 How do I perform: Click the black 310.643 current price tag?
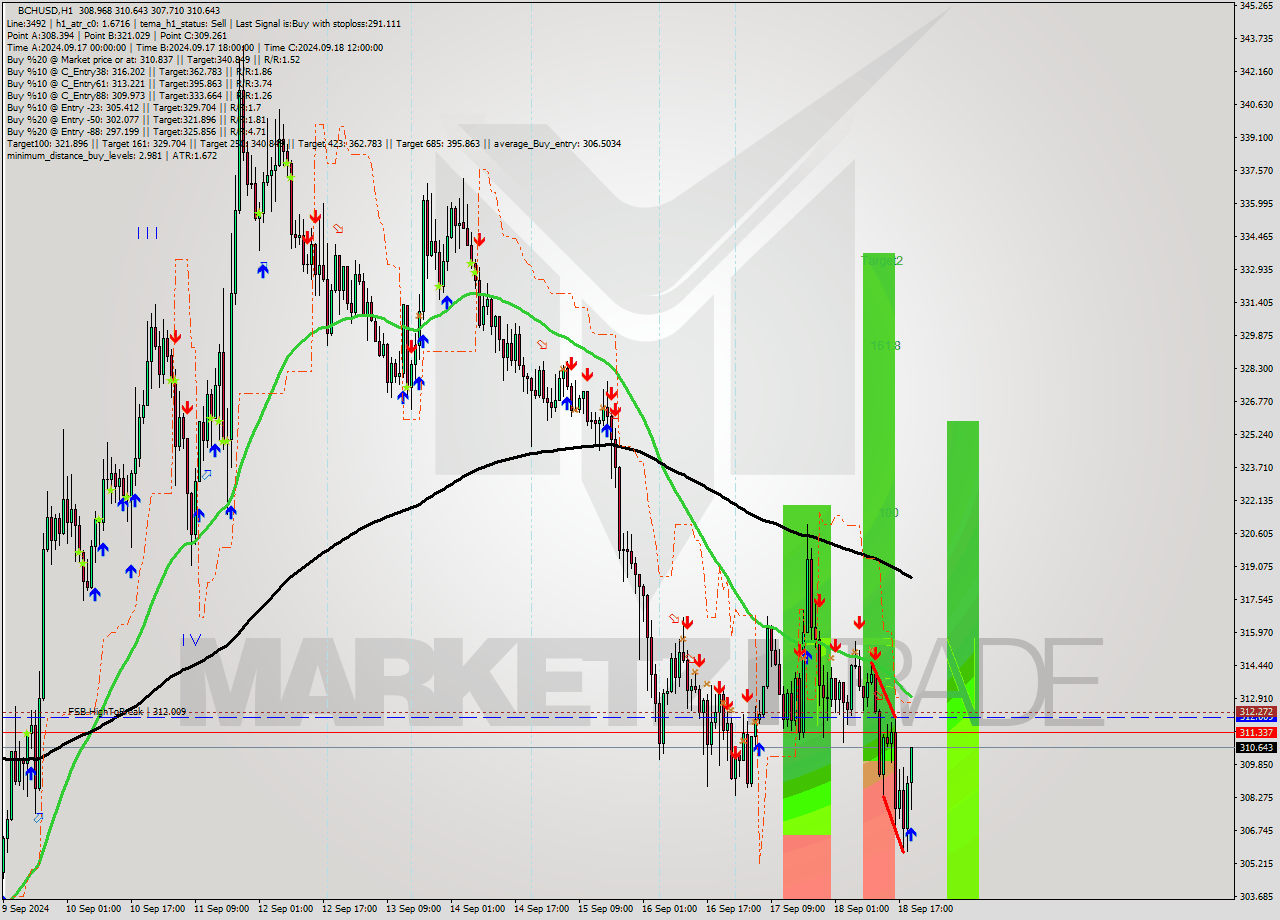(1256, 747)
